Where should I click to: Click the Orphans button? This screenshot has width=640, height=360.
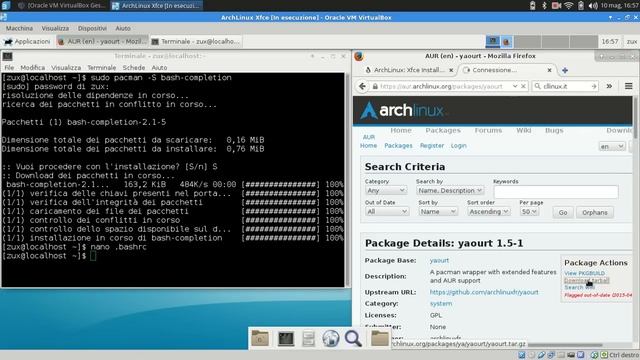595,212
